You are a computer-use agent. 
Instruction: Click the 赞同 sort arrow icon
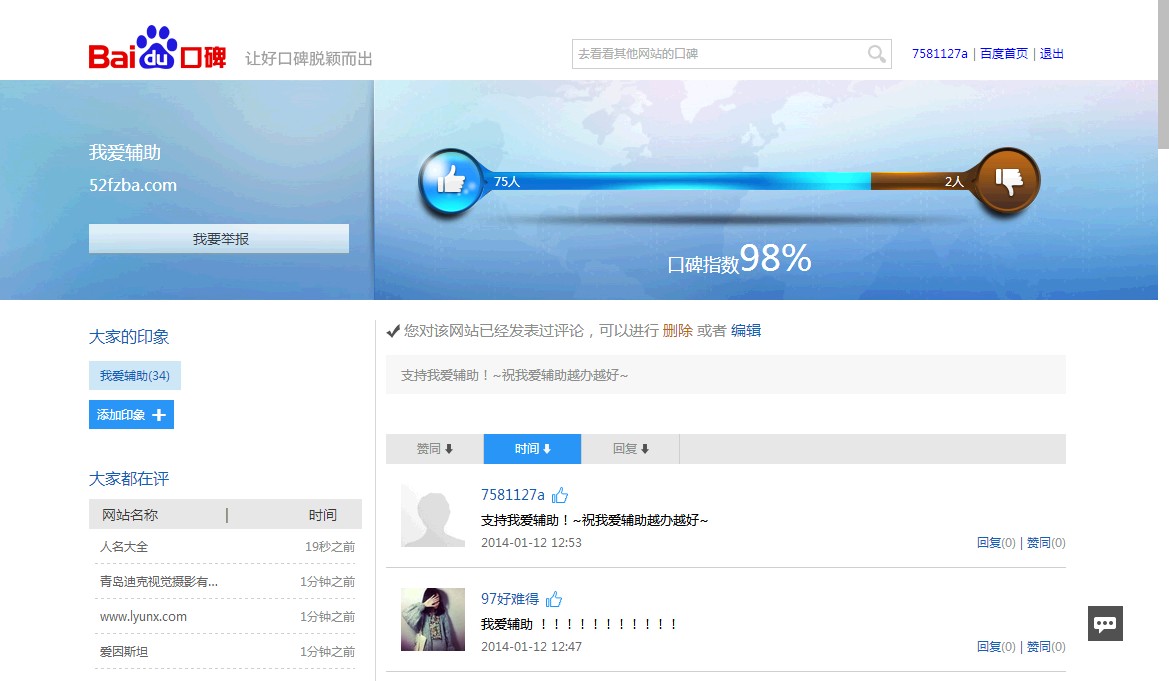449,449
